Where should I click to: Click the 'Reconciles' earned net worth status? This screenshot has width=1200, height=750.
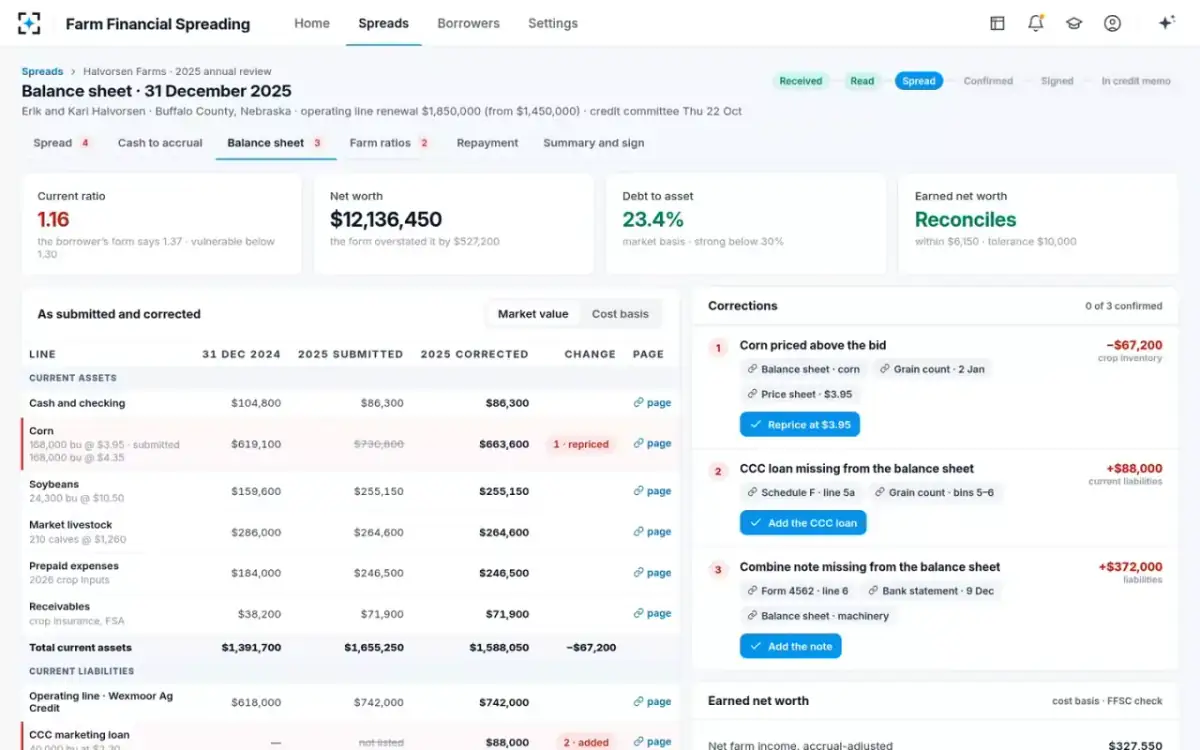[965, 220]
